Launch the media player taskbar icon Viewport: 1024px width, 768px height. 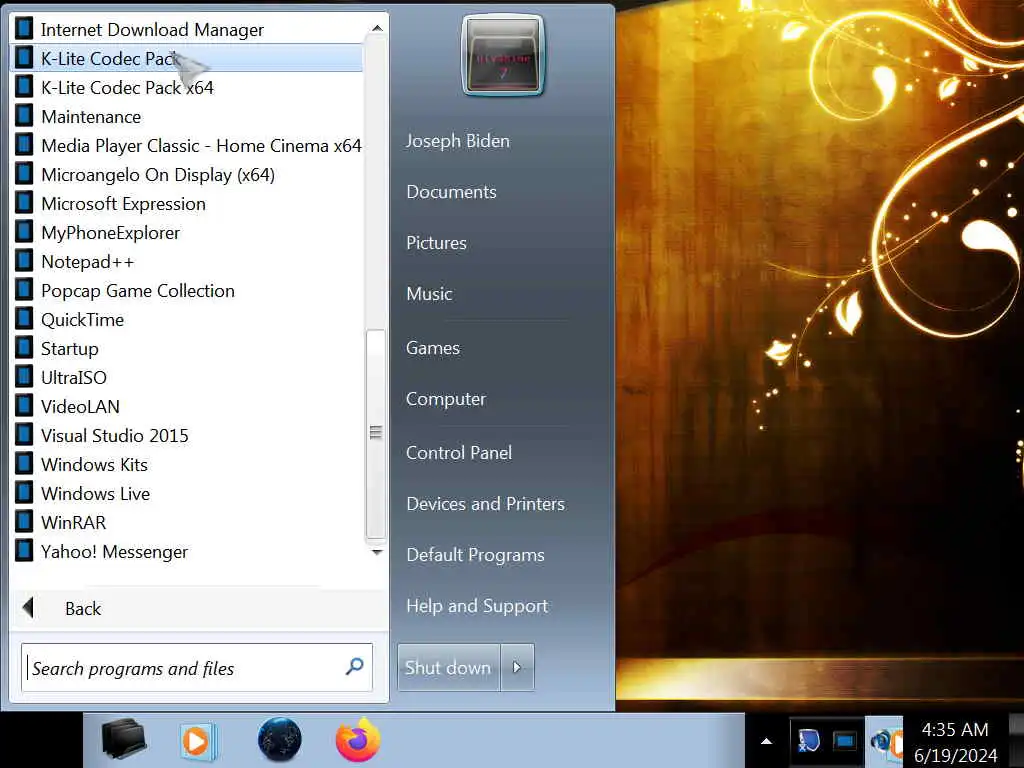(197, 741)
